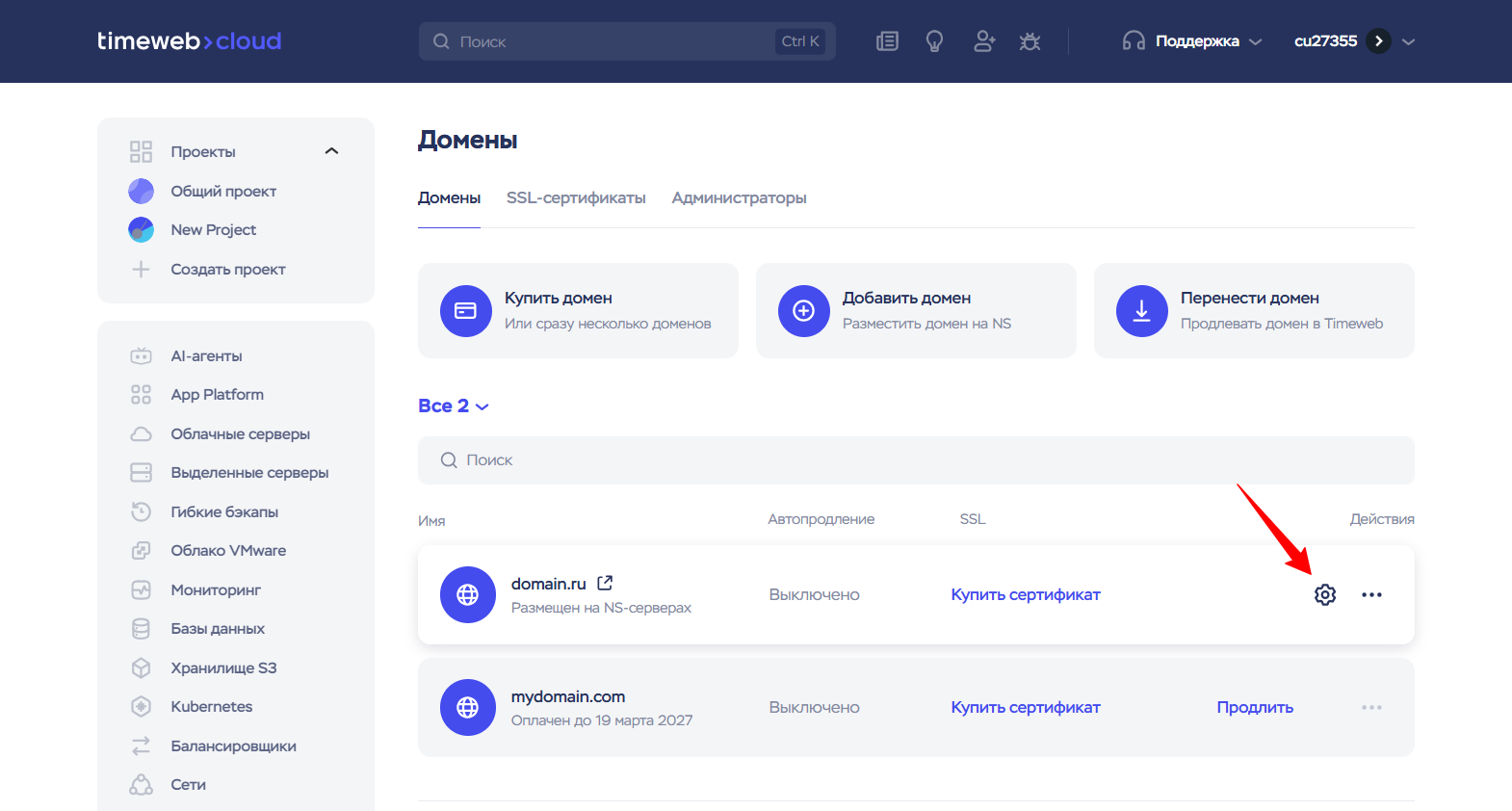
Task: Open the Поддержка dropdown menu
Action: [1192, 41]
